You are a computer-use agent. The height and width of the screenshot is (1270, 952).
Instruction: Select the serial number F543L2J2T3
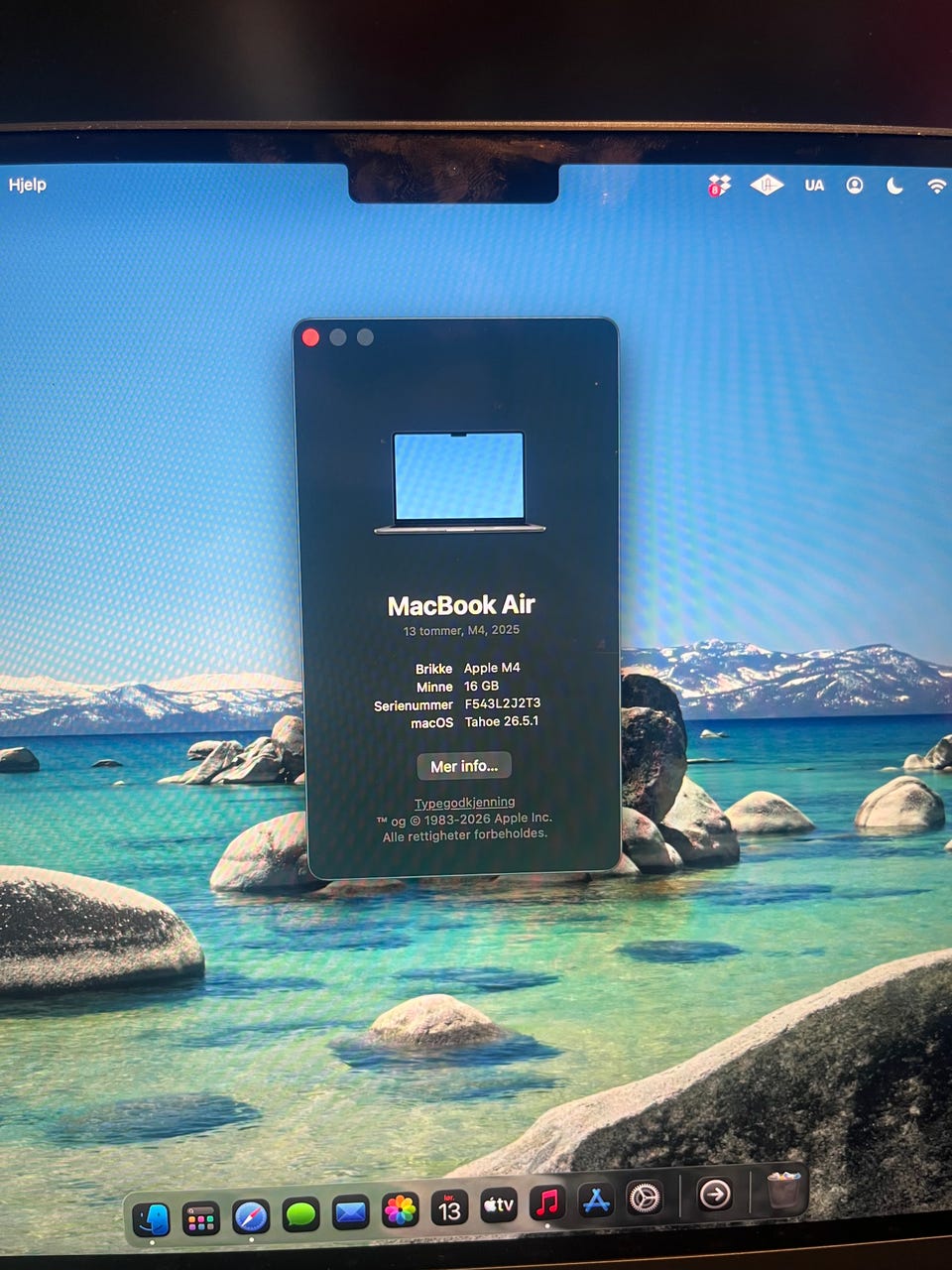[503, 703]
